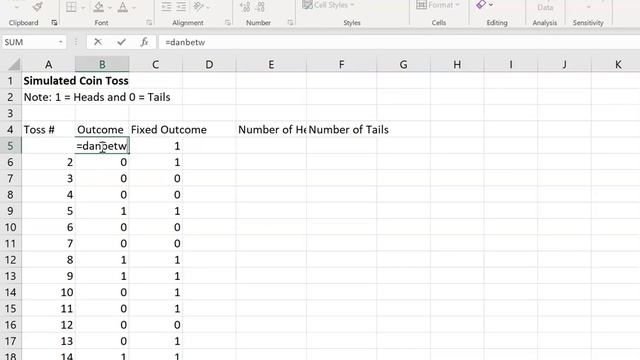This screenshot has height=360, width=640.
Task: Apply the Font Color letter A
Action: [x=122, y=7]
